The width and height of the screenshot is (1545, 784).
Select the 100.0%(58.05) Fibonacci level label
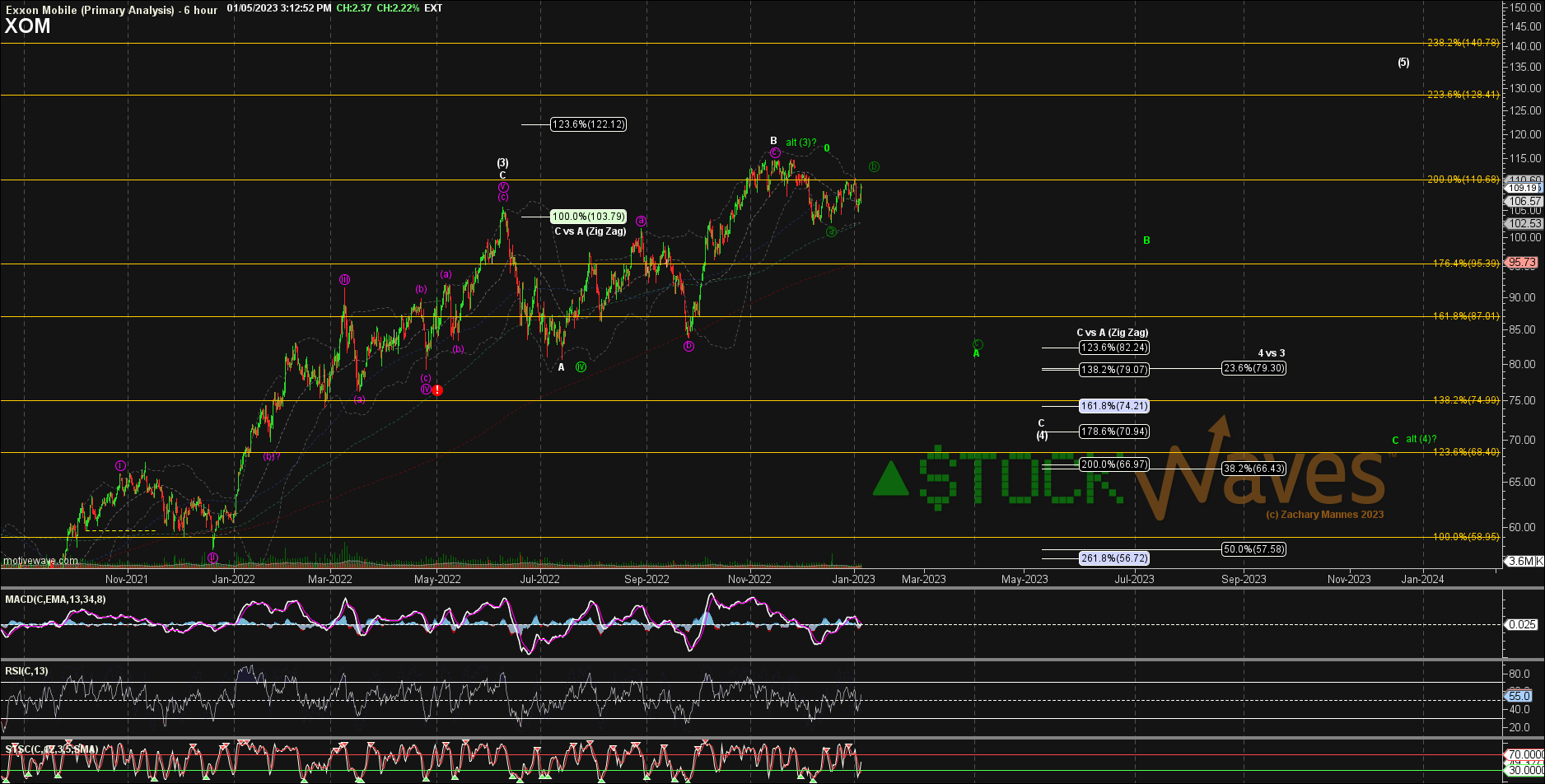1464,537
